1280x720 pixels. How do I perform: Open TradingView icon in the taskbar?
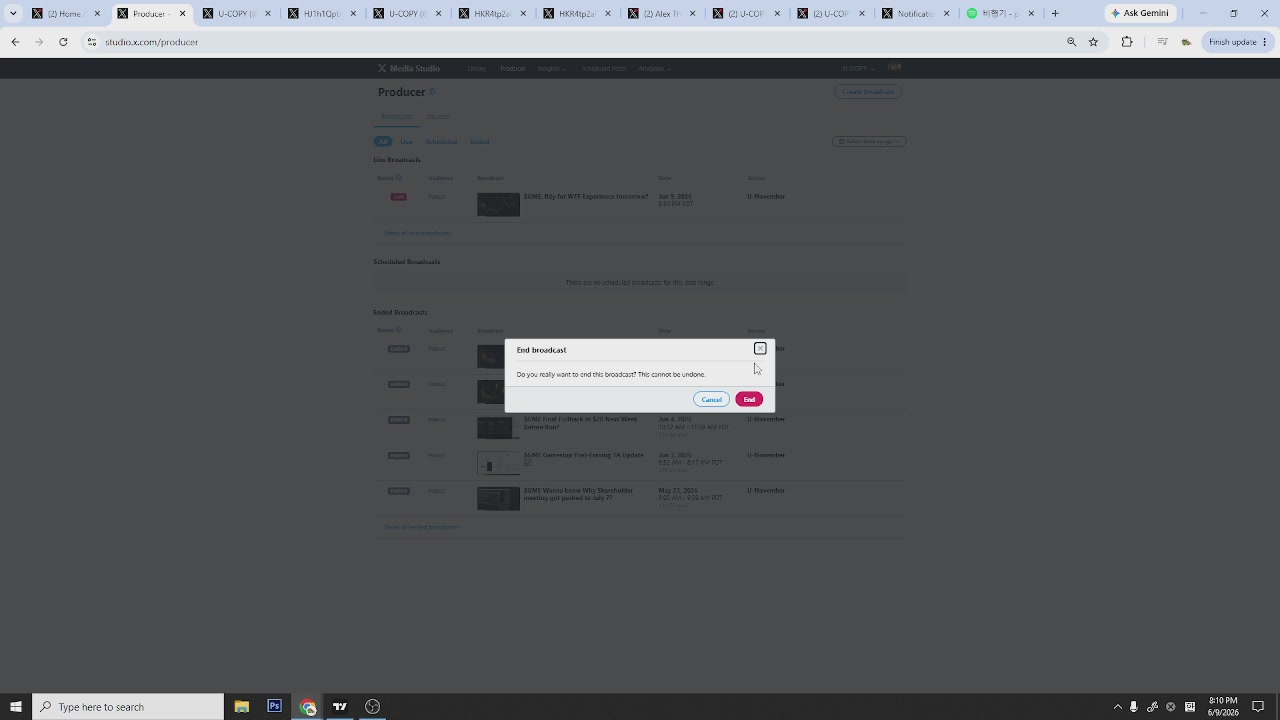(340, 706)
